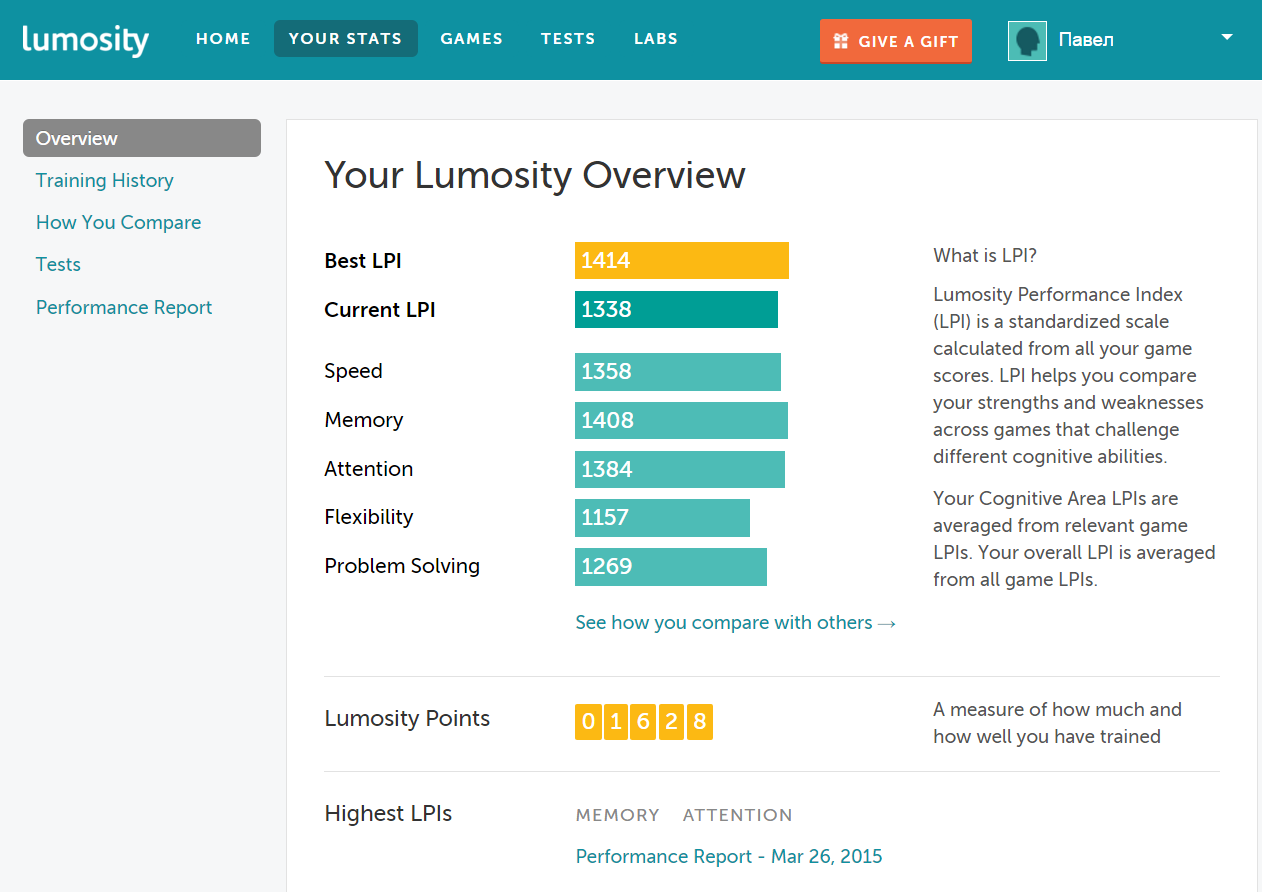Viewport: 1262px width, 892px height.
Task: Open the Labs nav item
Action: (x=656, y=39)
